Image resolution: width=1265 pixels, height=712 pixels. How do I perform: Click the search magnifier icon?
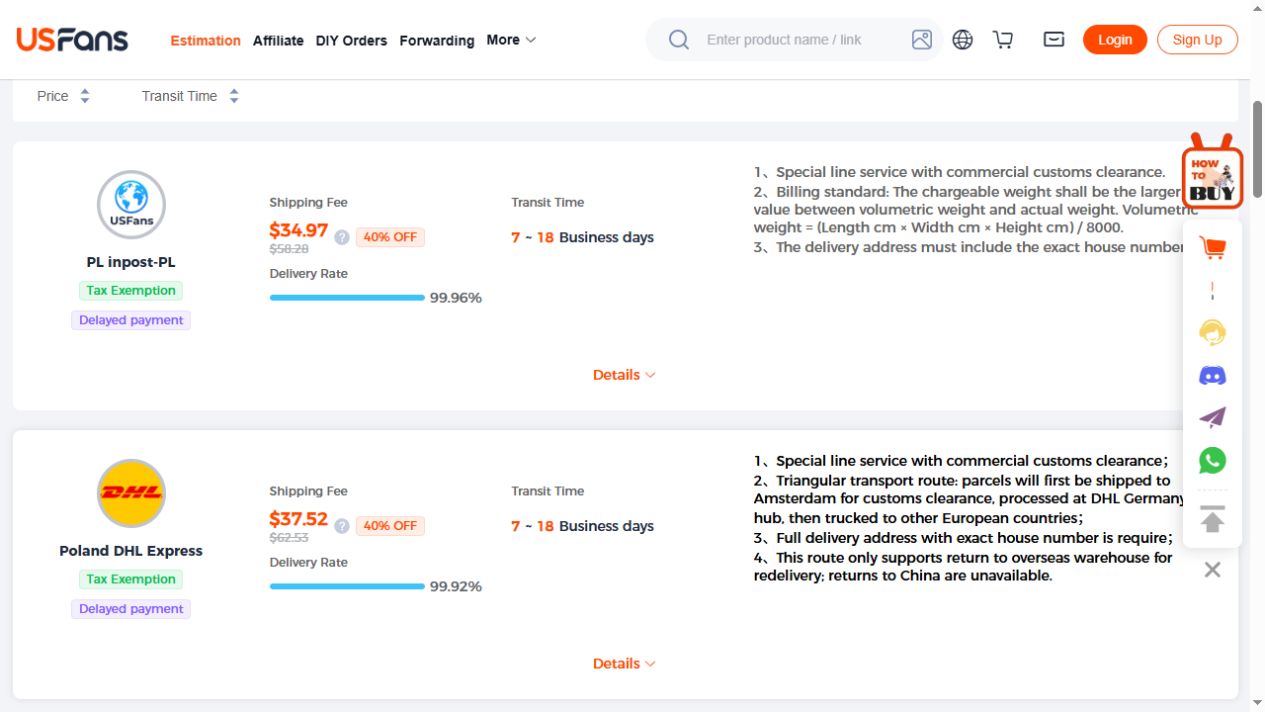[679, 40]
